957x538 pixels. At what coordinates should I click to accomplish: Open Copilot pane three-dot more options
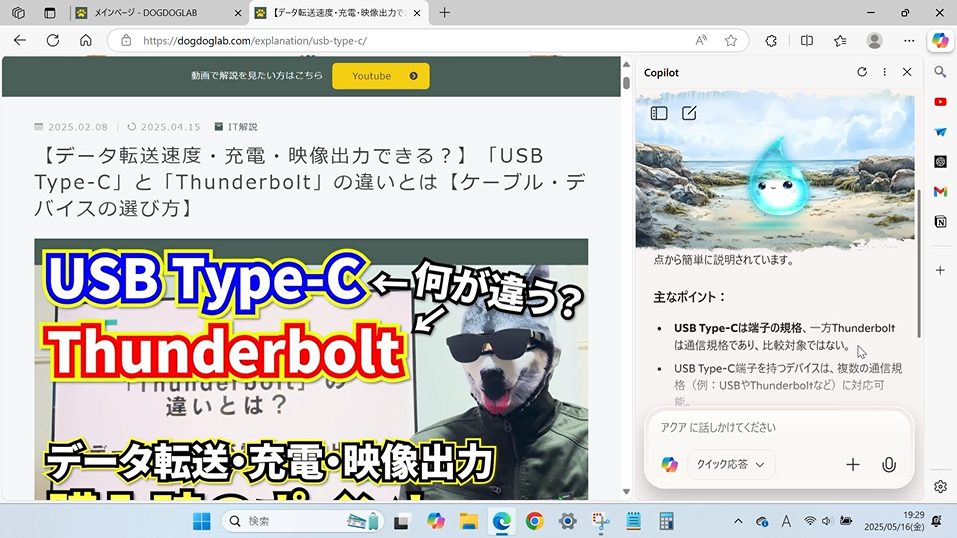tap(885, 72)
